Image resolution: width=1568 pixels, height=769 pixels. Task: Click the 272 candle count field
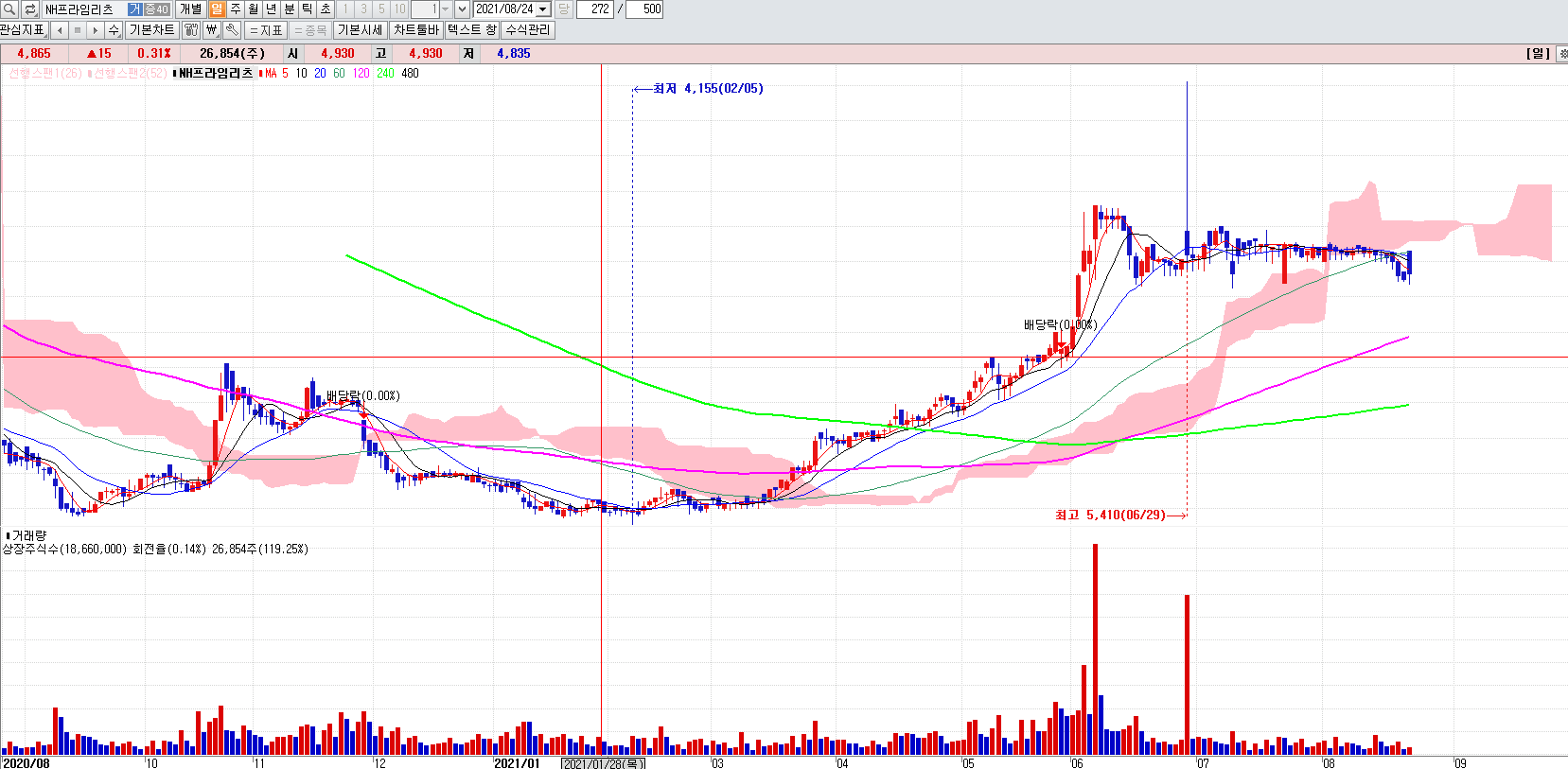[x=594, y=9]
